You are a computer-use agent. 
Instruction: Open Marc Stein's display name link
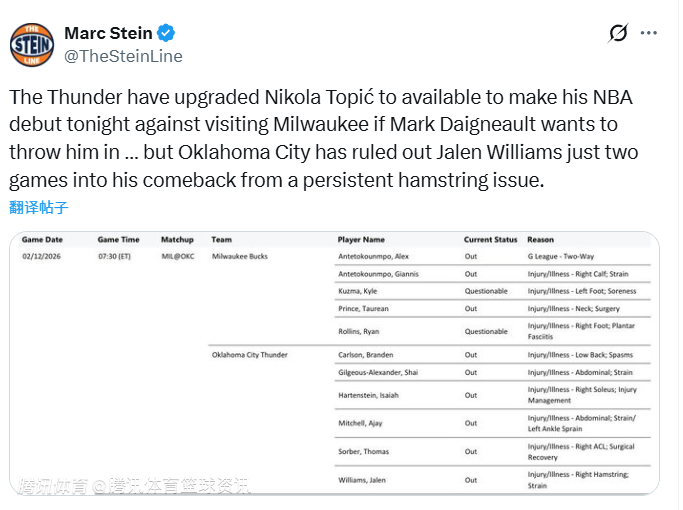[106, 33]
